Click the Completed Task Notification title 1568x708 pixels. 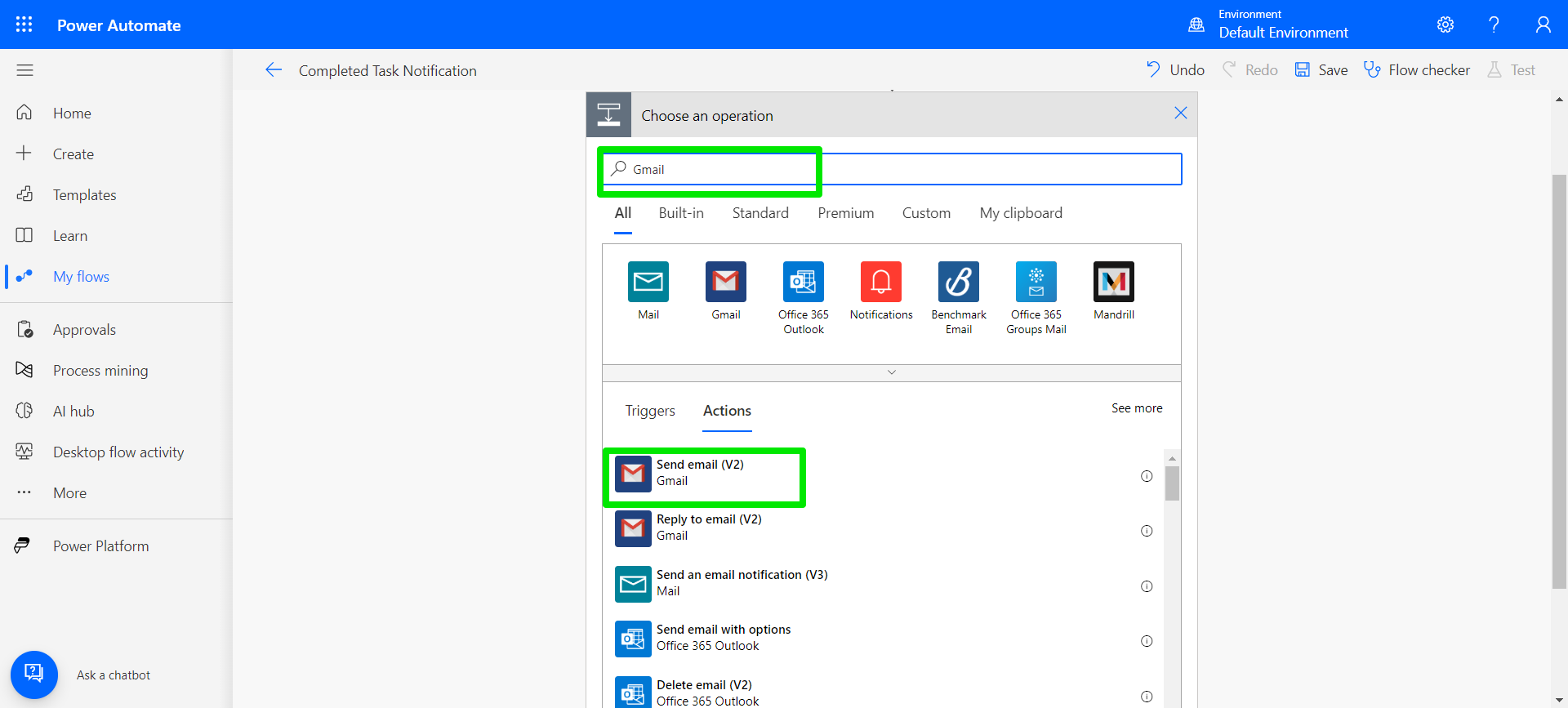point(388,71)
